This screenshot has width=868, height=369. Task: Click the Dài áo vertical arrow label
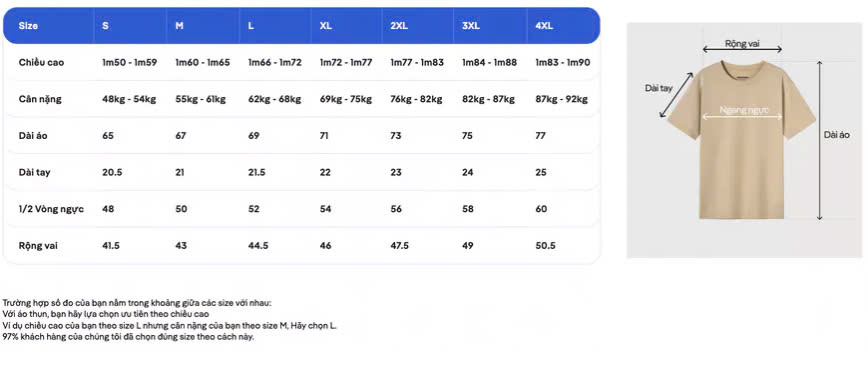836,134
